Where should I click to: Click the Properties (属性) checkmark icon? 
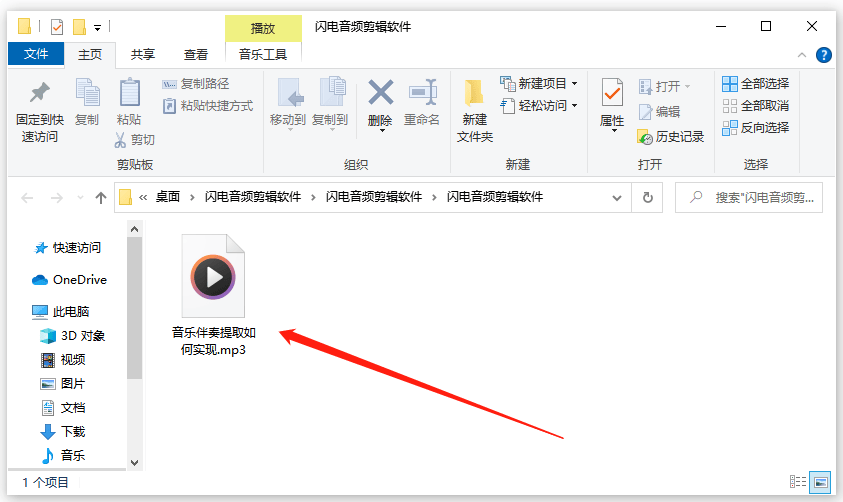612,92
